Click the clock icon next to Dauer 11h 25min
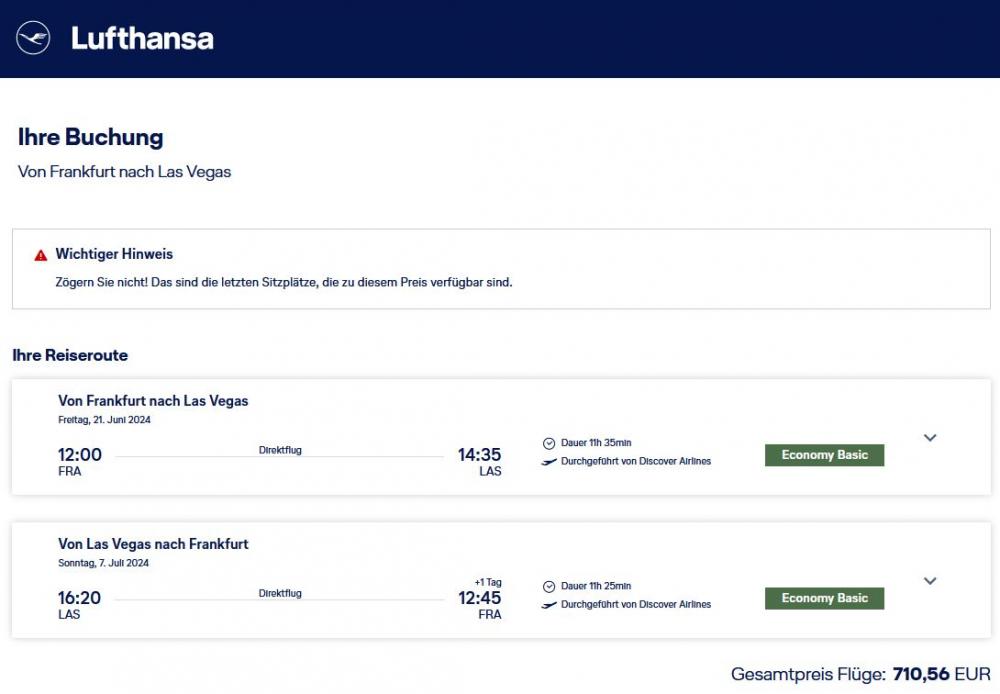Image resolution: width=1000 pixels, height=694 pixels. (x=548, y=587)
